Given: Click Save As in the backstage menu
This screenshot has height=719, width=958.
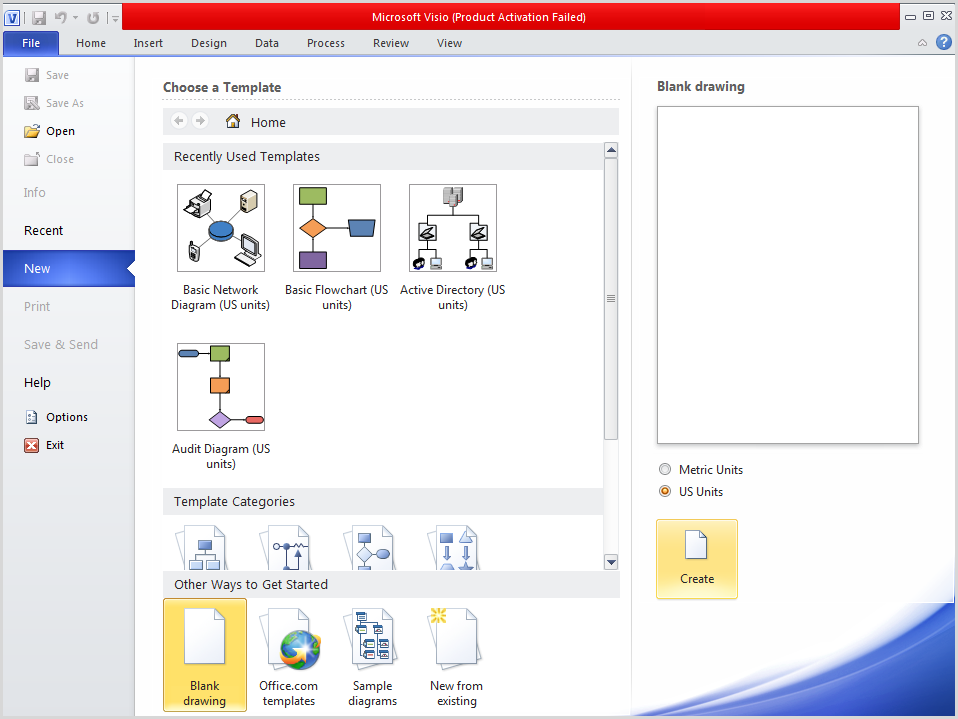Looking at the screenshot, I should (54, 103).
